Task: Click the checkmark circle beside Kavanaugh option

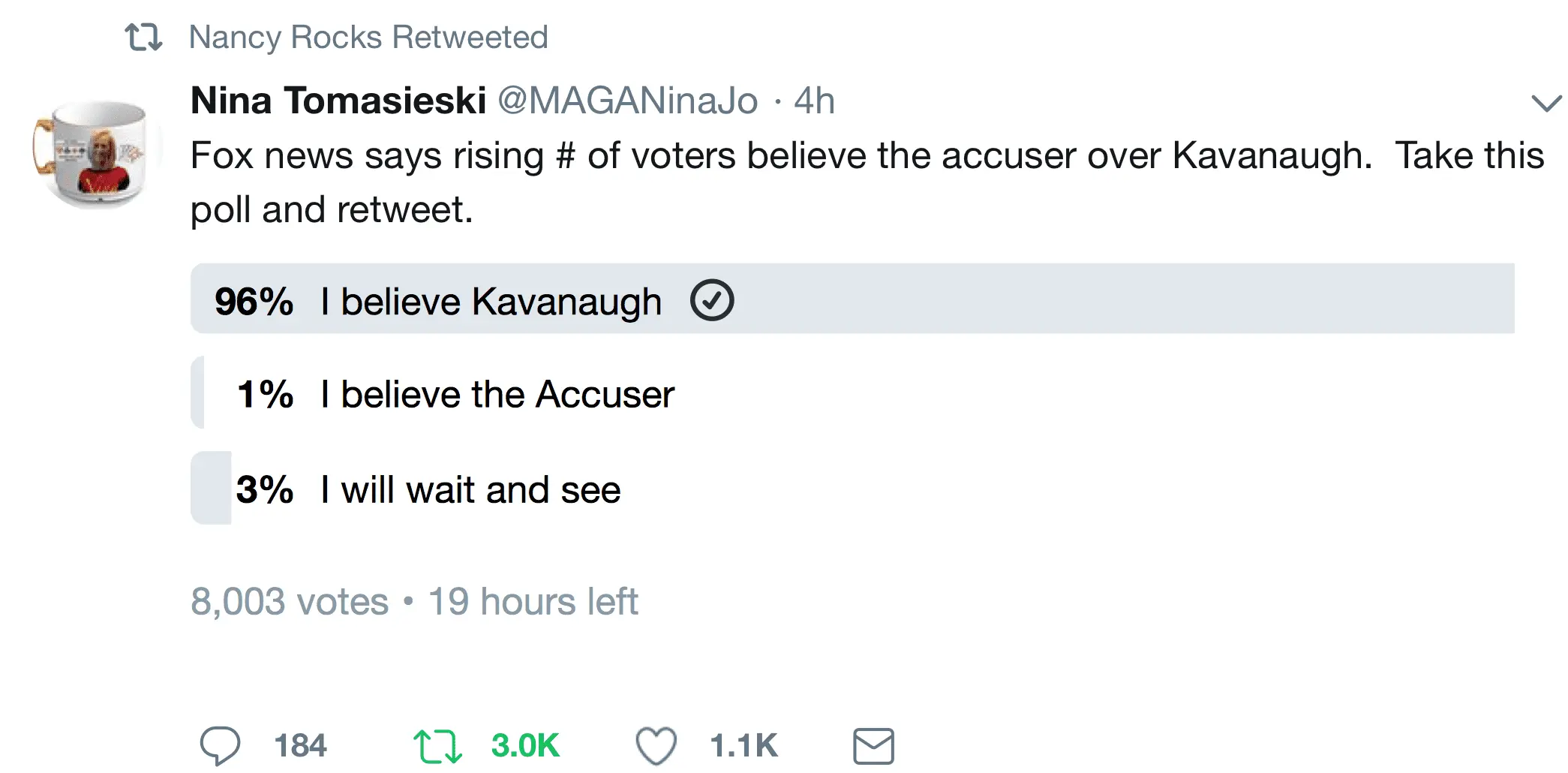Action: (711, 300)
